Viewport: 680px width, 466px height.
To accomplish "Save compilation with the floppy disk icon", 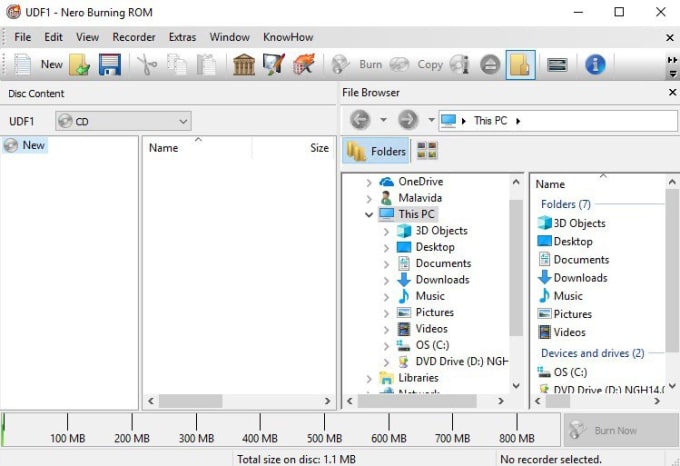I will tap(110, 65).
